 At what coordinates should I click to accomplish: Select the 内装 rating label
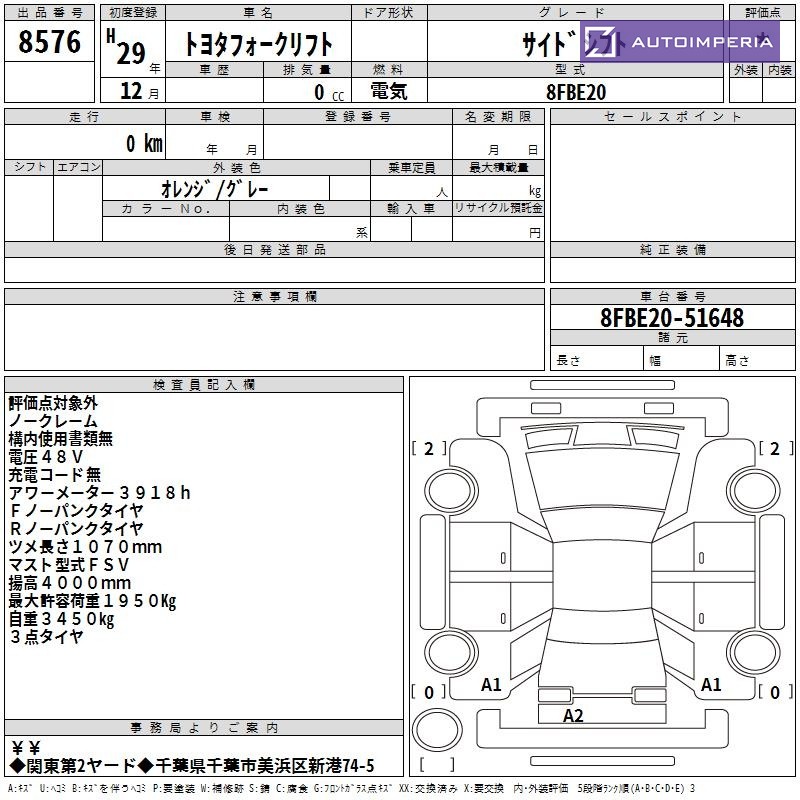tap(780, 70)
